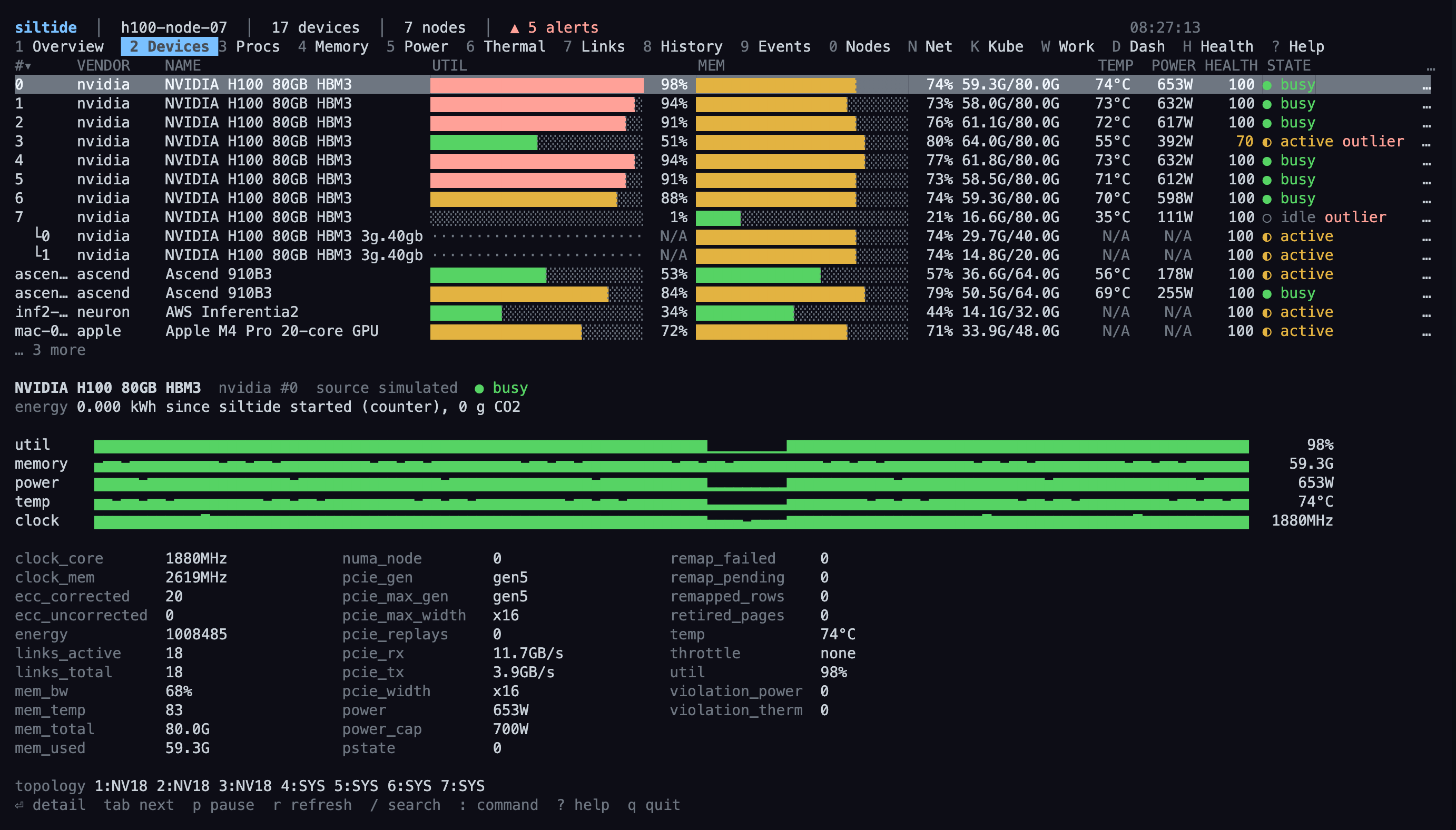Viewport: 1456px width, 830px height.
Task: Click the 'idle outlier' state on device 7
Action: pos(1333,217)
